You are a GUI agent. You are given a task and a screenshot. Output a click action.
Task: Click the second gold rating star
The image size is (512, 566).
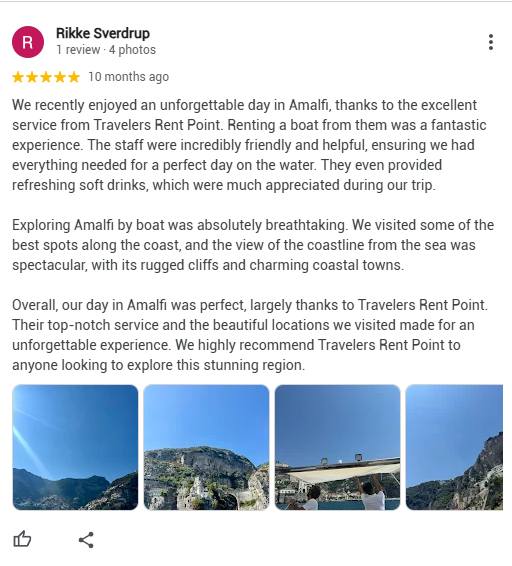[32, 77]
